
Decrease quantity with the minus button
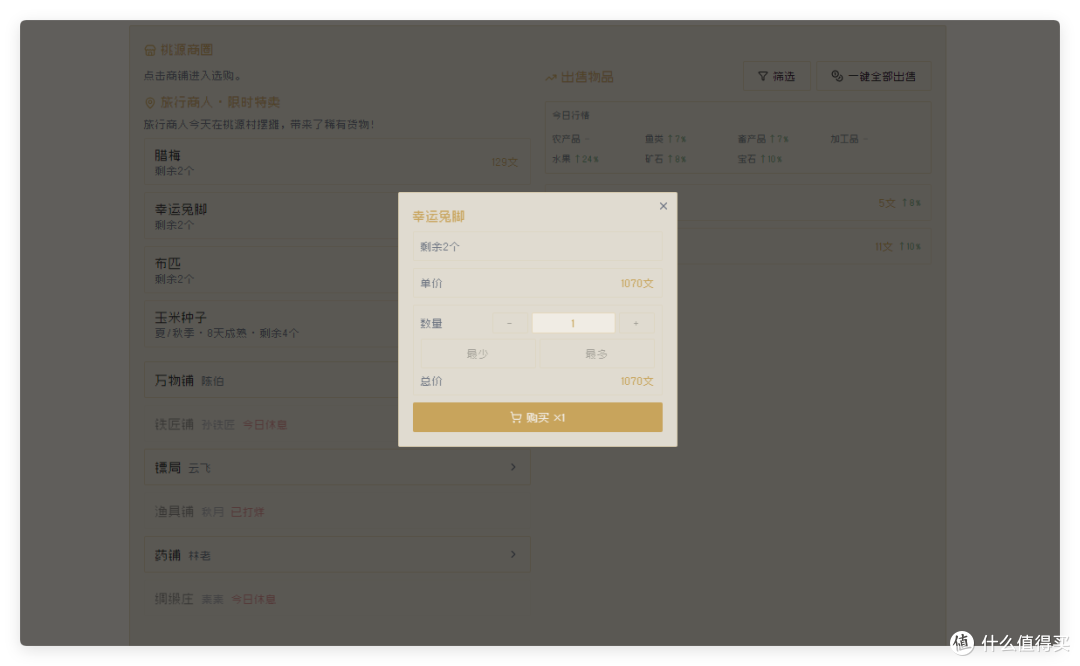pos(510,323)
